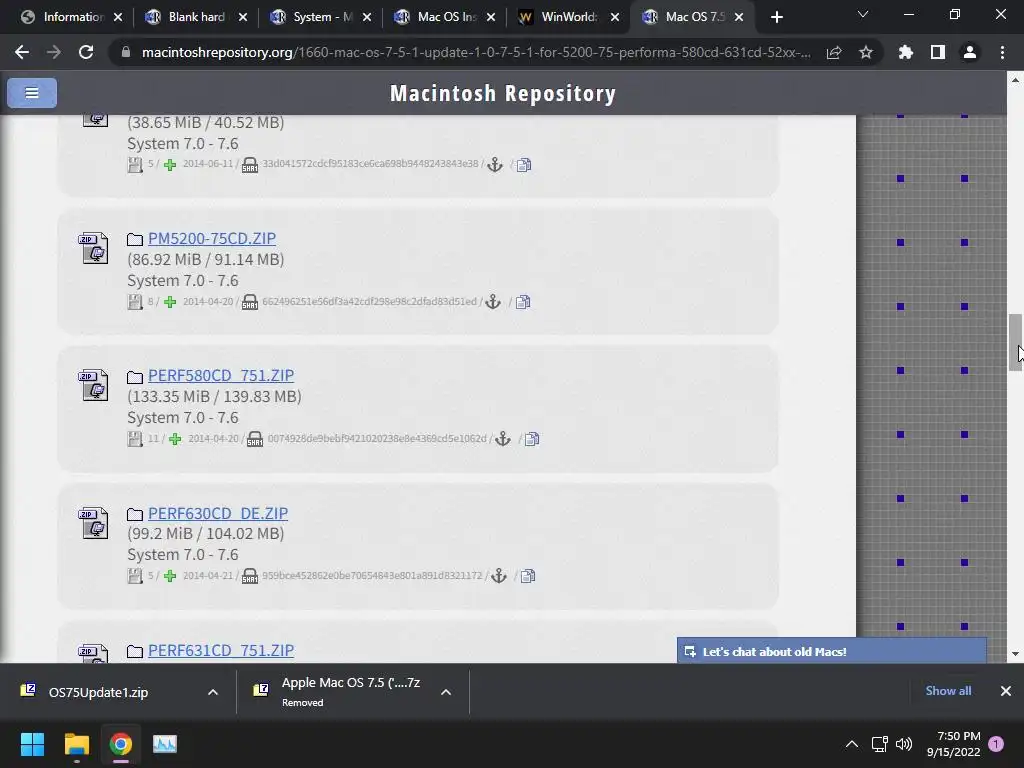This screenshot has height=768, width=1024.
Task: Click the address bar URL
Action: pos(476,52)
